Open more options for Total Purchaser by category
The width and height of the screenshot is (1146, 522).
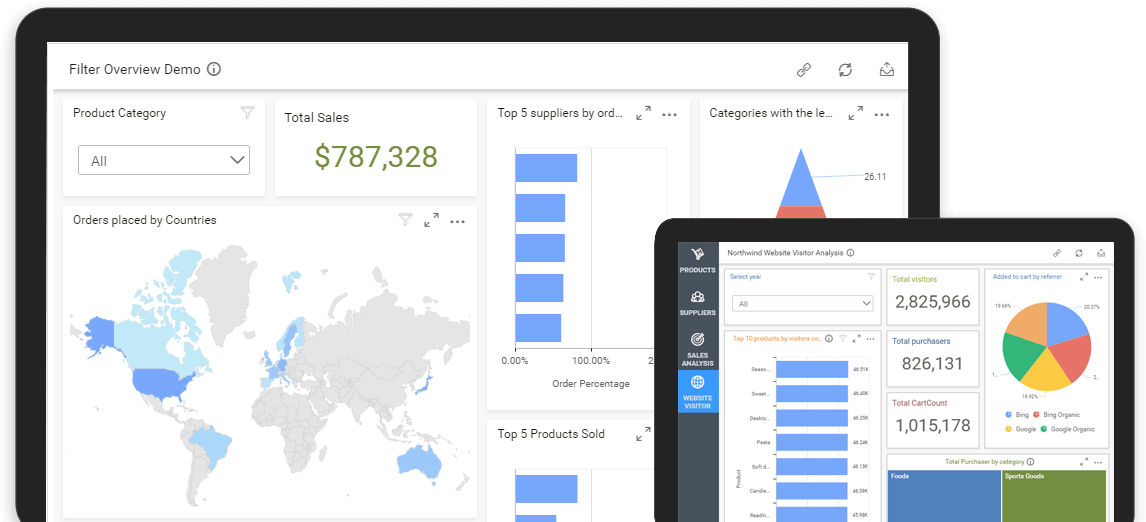1098,462
